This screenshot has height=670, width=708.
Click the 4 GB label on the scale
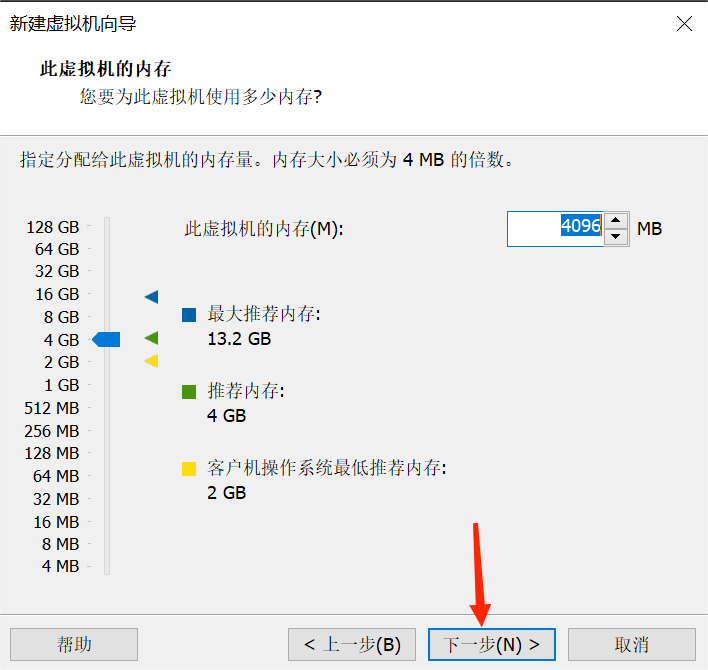[x=61, y=340]
